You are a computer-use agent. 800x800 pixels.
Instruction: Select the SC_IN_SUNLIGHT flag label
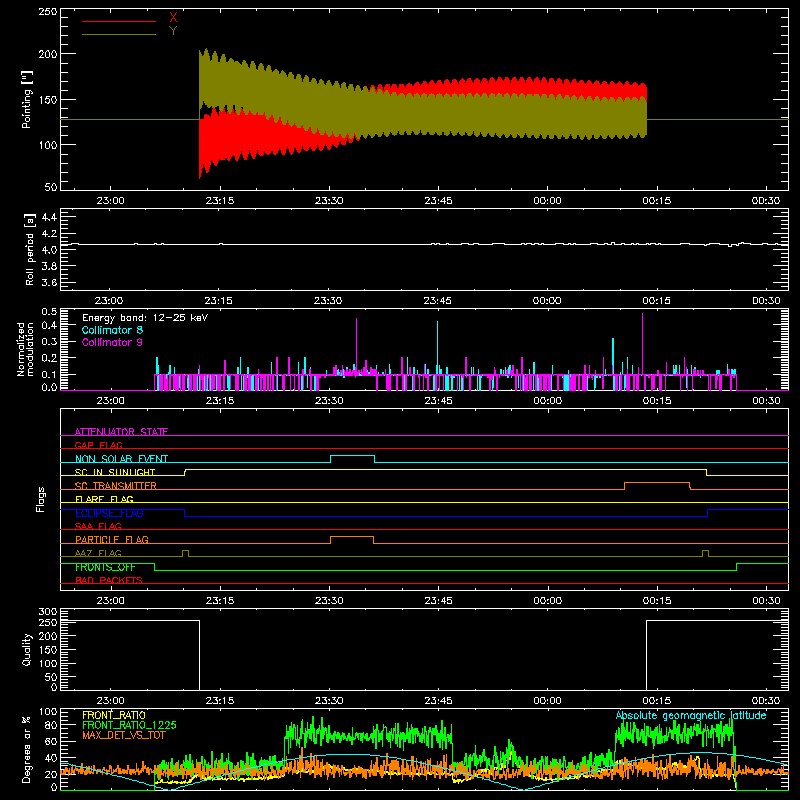(x=115, y=472)
